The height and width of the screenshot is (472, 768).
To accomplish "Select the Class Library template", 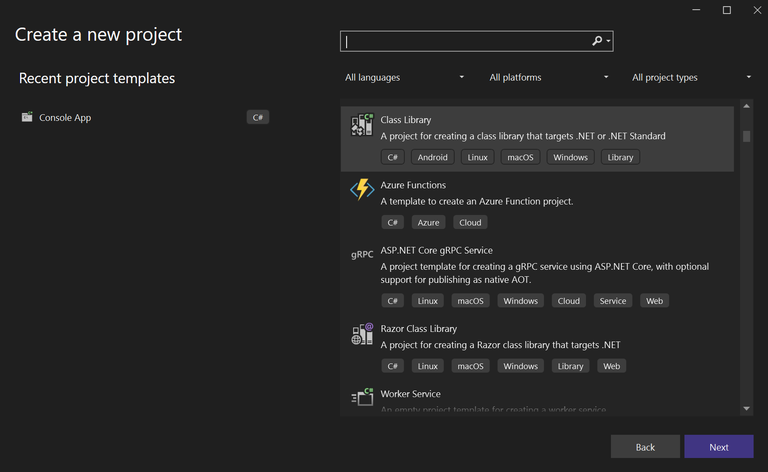I will 537,139.
